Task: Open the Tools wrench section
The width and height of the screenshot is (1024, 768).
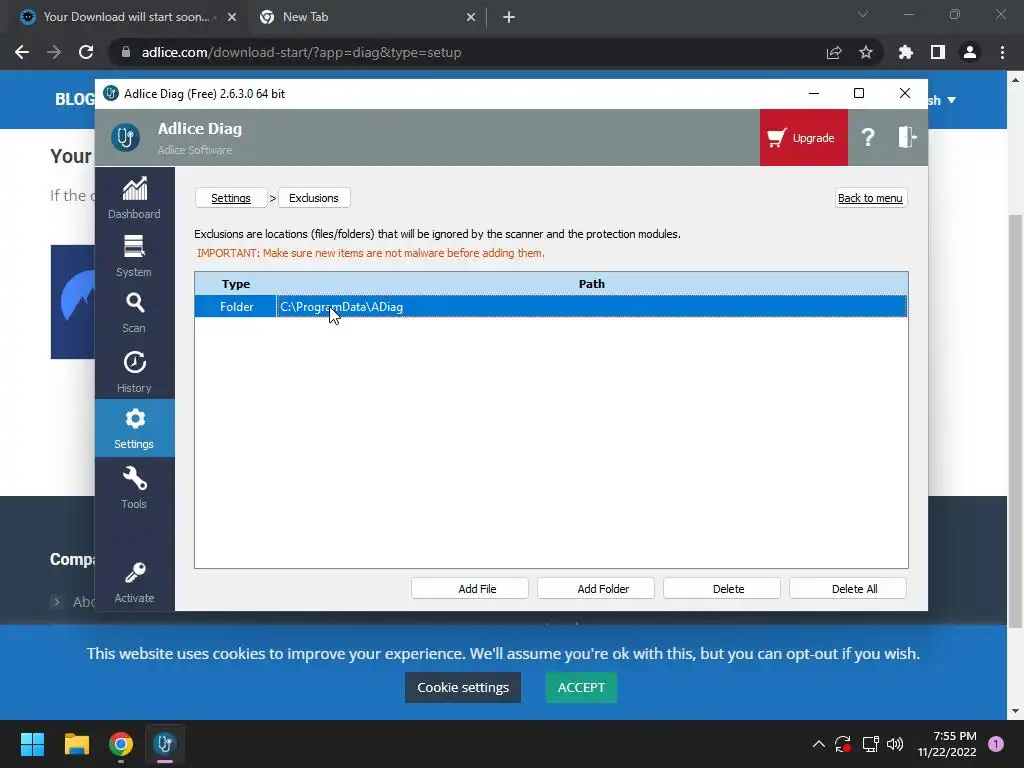Action: 135,487
